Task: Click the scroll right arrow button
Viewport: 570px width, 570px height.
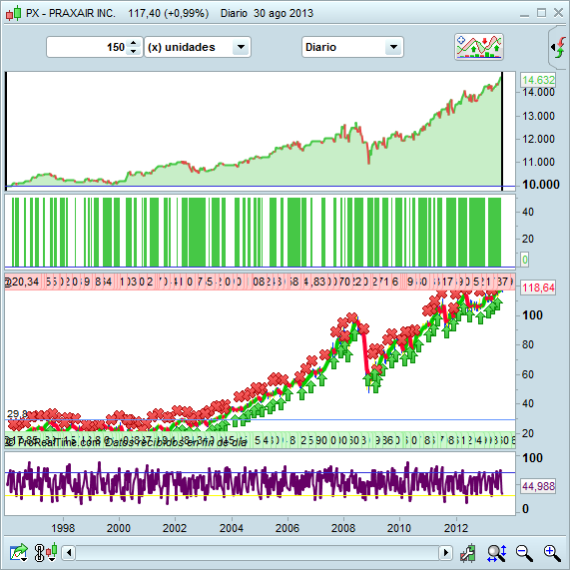Action: pyautogui.click(x=445, y=553)
